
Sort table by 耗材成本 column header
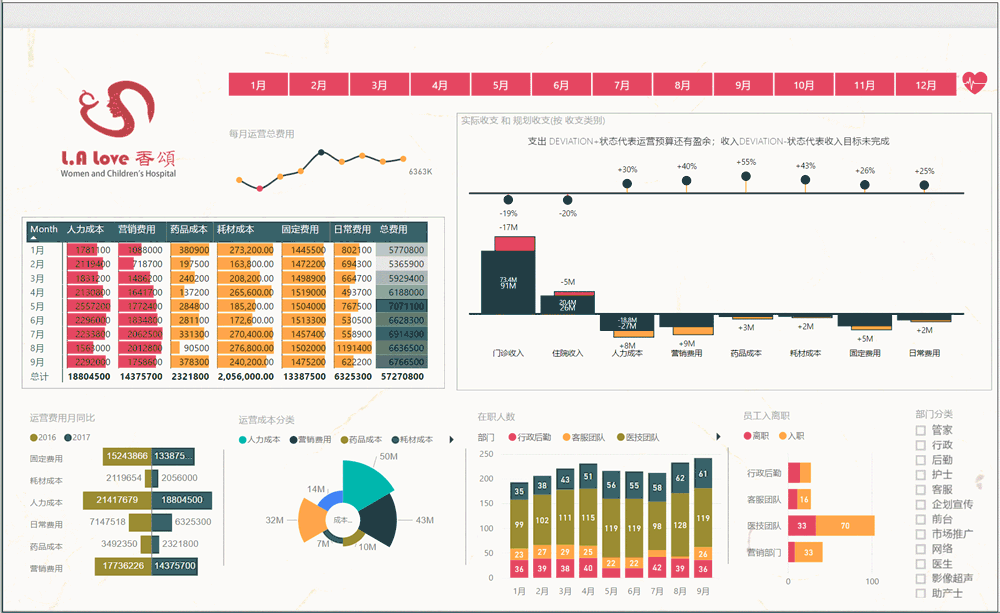(x=235, y=229)
